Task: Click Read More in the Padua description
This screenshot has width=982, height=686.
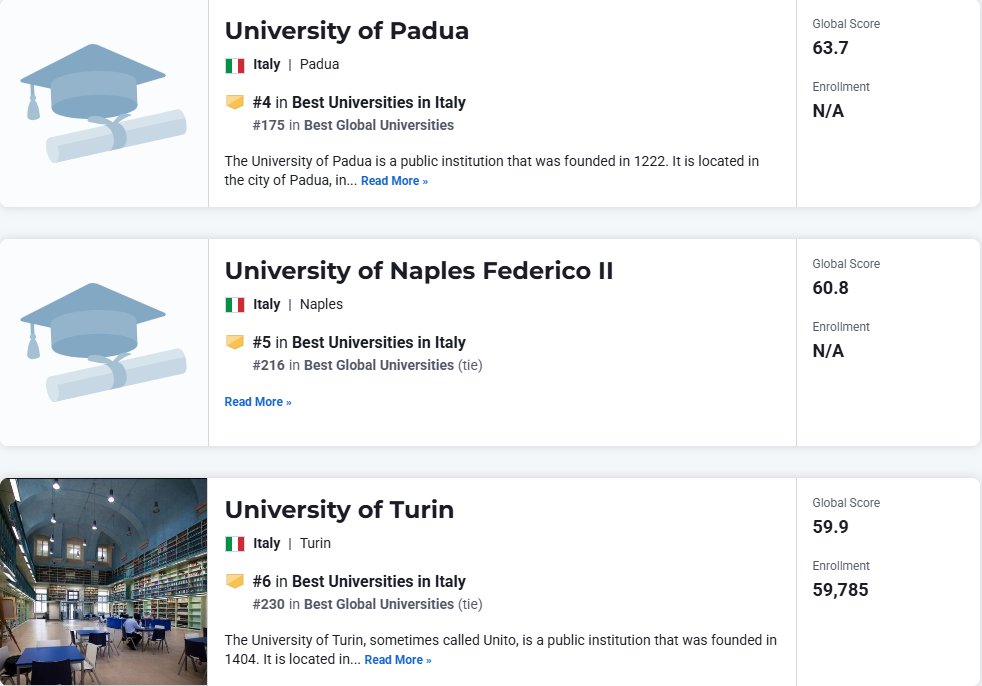Action: pyautogui.click(x=395, y=181)
